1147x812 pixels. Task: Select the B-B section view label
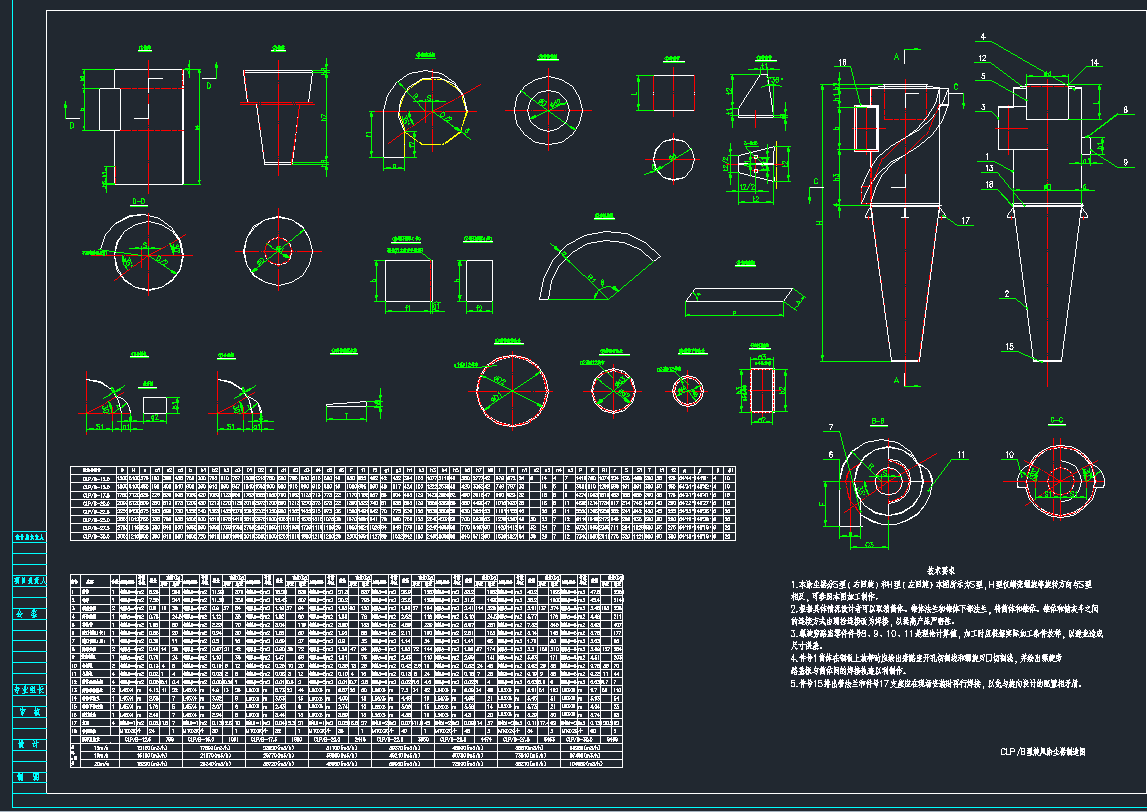tap(879, 420)
